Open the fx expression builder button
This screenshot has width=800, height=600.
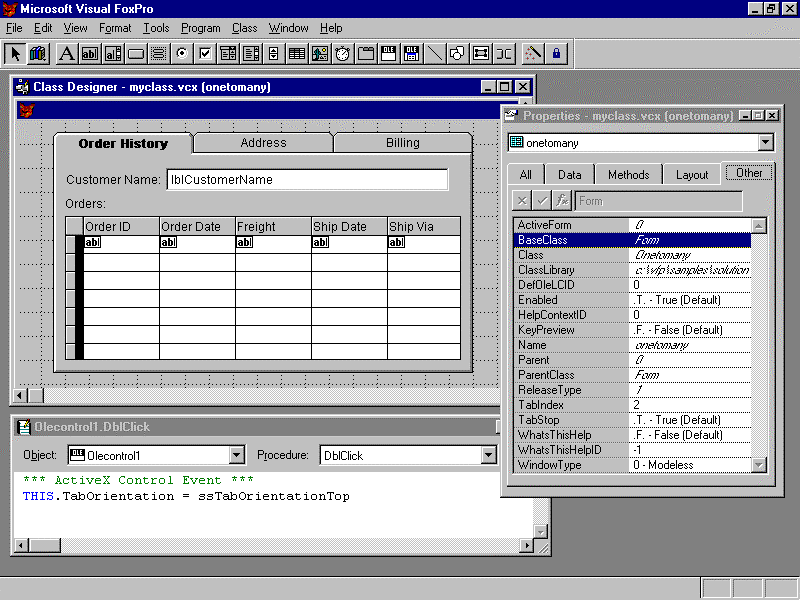[562, 201]
